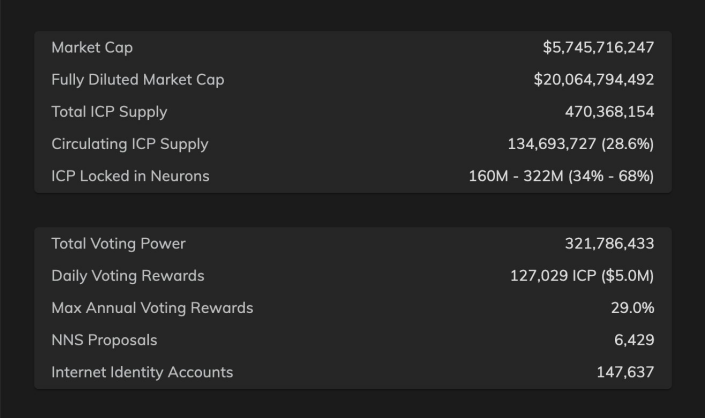Select the $20,064,794,492 value
Viewport: 705px width, 418px height.
point(594,80)
